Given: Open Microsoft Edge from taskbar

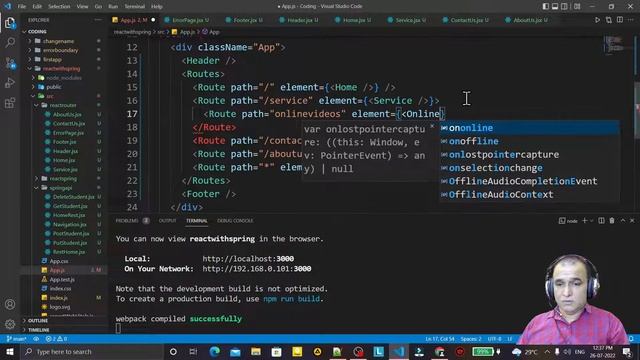Looking at the screenshot, I should [215, 351].
